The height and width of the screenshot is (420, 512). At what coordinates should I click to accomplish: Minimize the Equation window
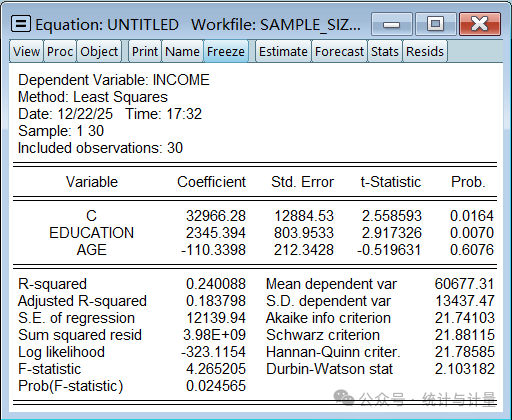(x=392, y=24)
